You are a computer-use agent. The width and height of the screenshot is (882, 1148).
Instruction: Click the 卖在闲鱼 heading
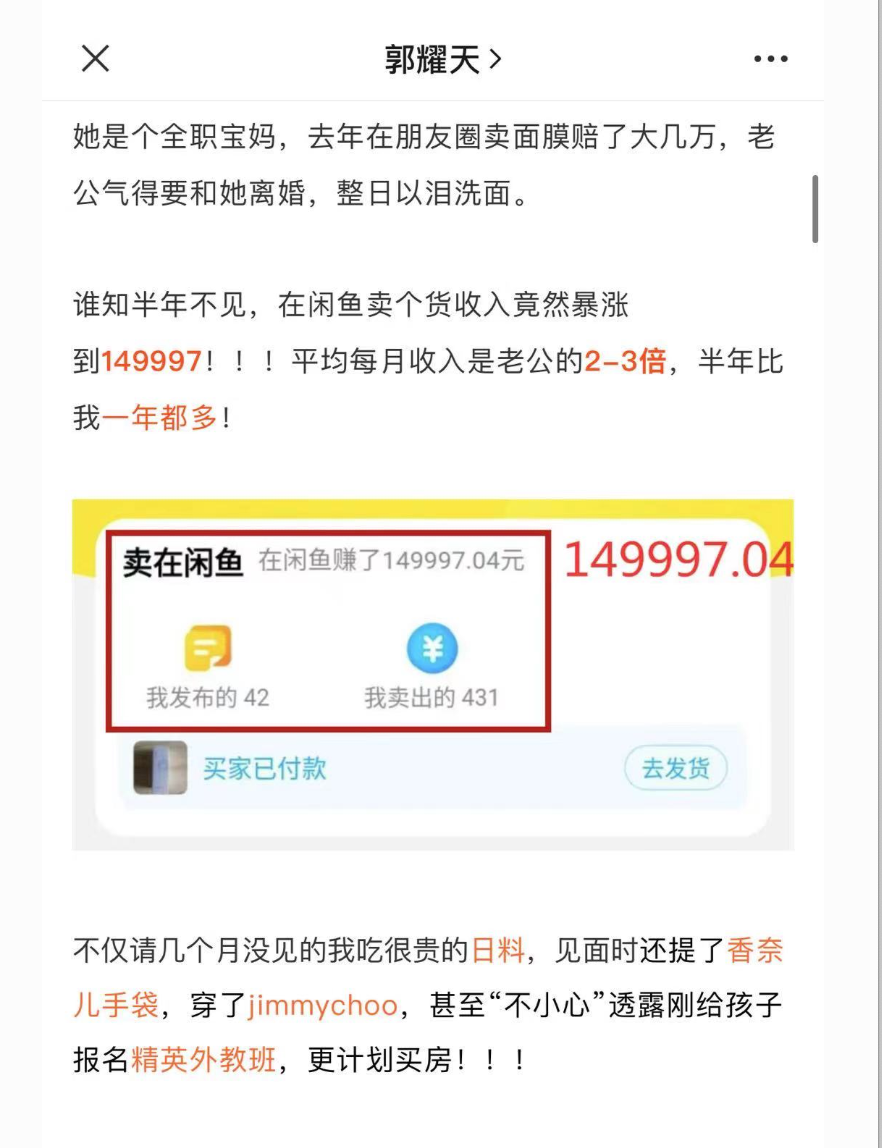click(182, 562)
